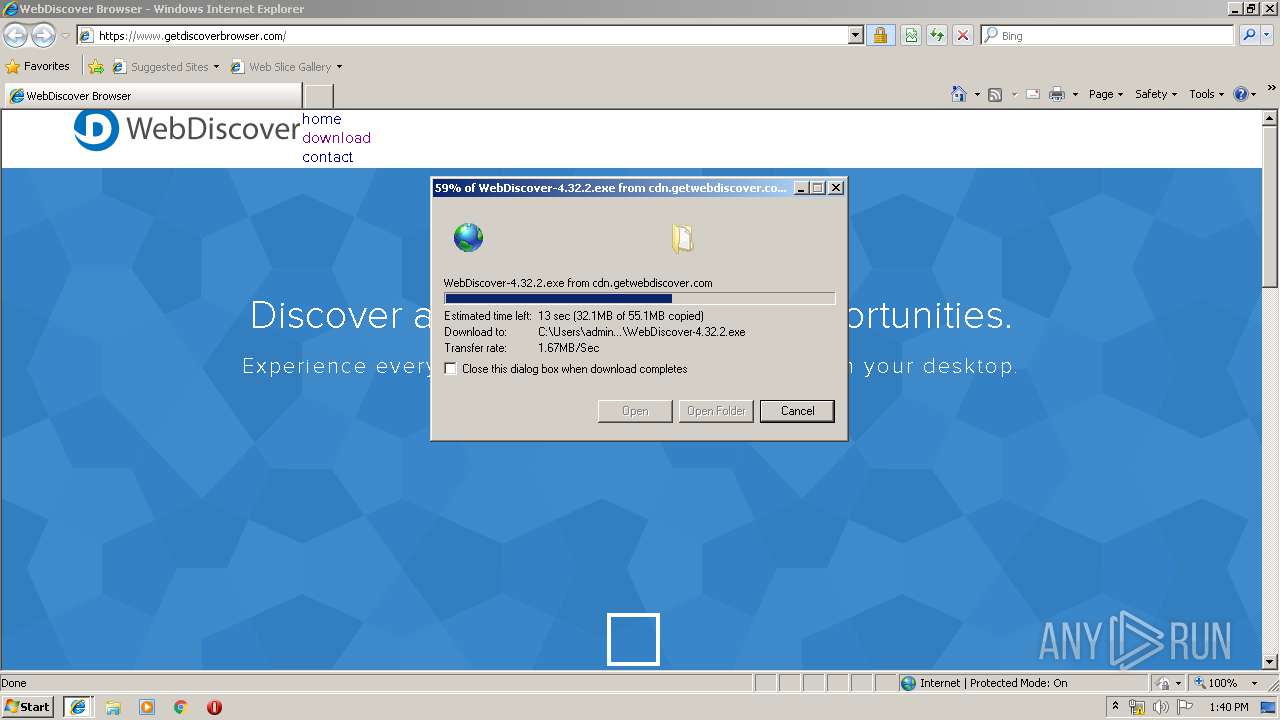This screenshot has width=1280, height=720.
Task: Click the white square scroll indicator
Action: tap(633, 639)
